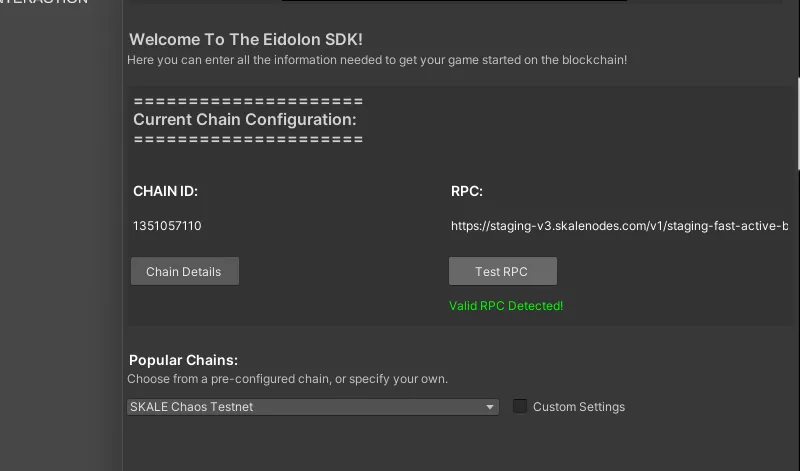The image size is (800, 471).
Task: Click the vertical scrollbar on the right
Action: (797, 120)
